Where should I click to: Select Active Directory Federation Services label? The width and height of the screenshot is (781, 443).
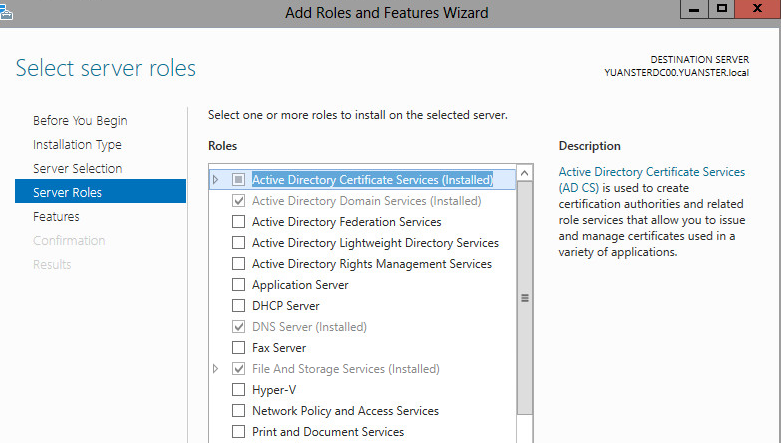click(347, 222)
